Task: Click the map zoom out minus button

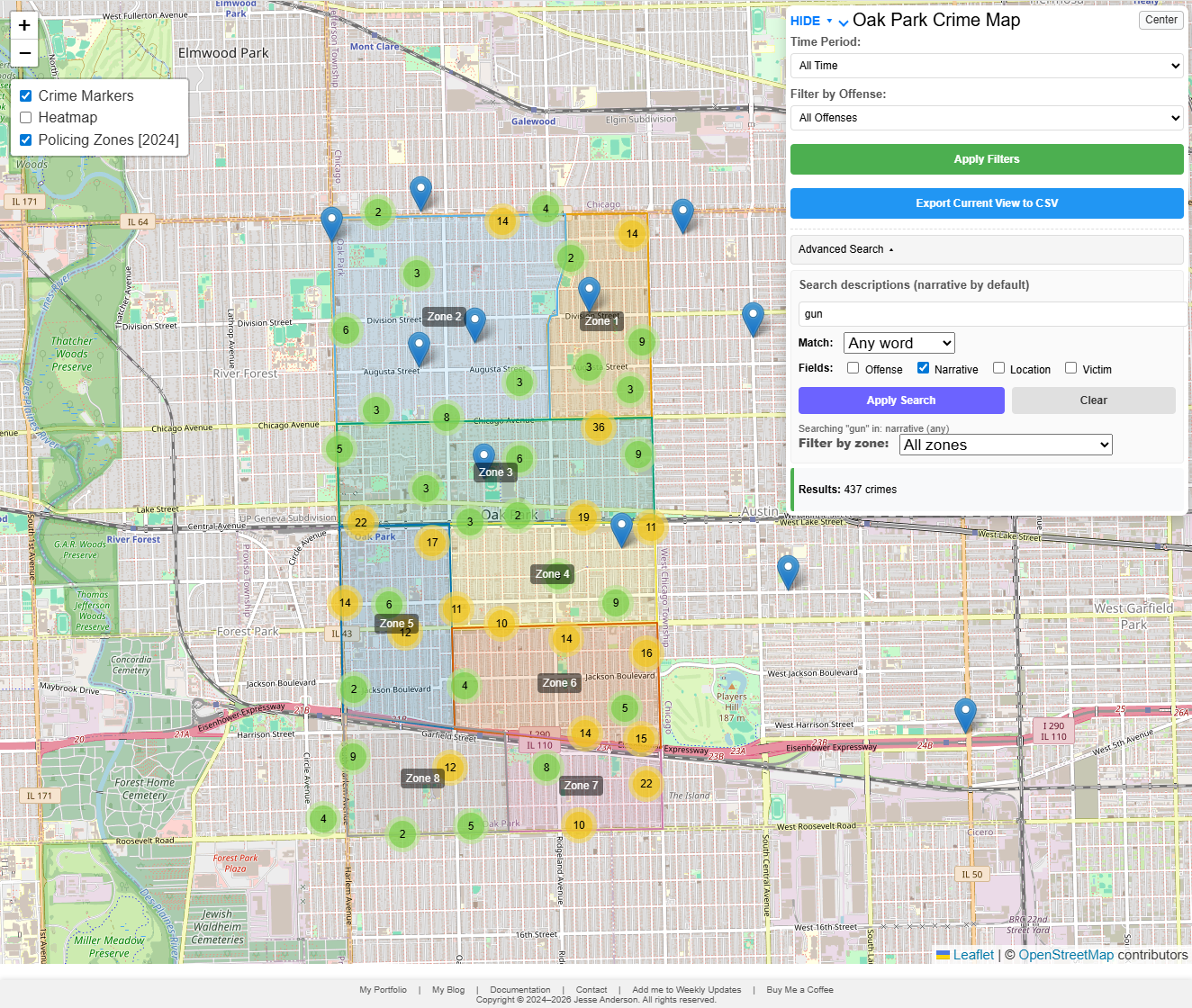Action: (24, 53)
